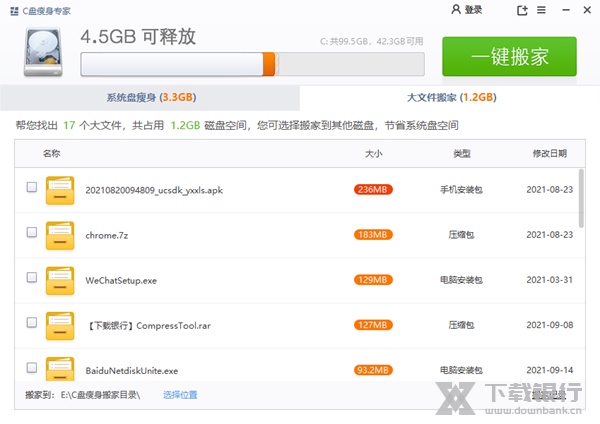
Task: Click the green 一键搬家 button
Action: [x=509, y=57]
